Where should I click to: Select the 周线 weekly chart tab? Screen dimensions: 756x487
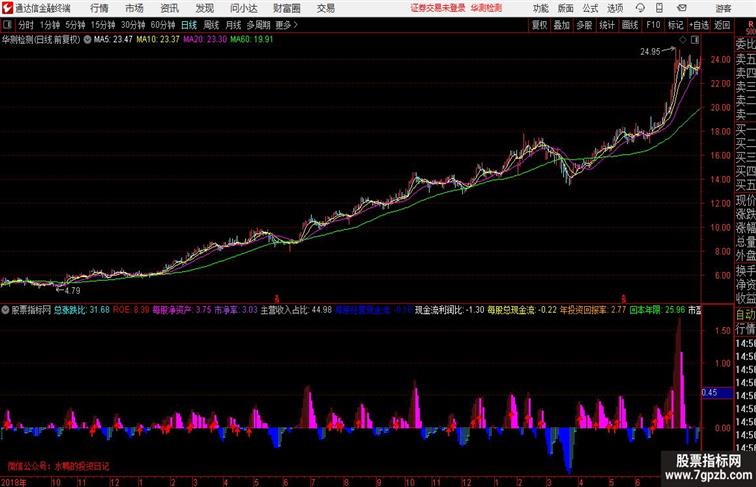tap(211, 25)
